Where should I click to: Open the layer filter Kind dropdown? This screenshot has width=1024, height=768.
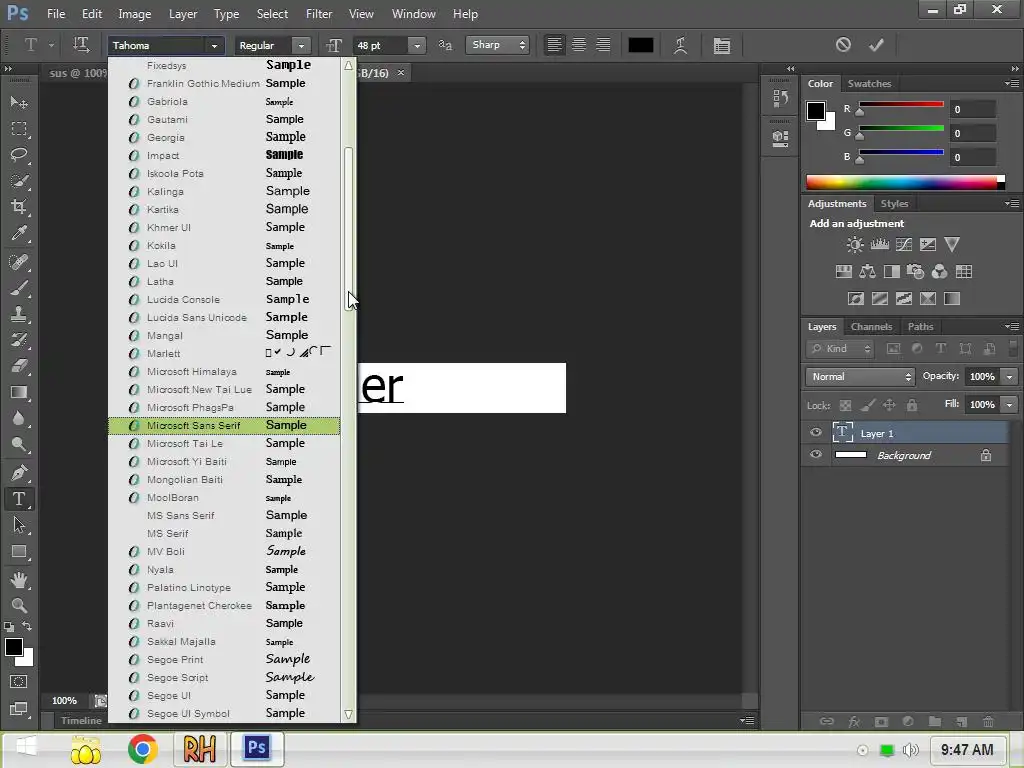coord(840,349)
